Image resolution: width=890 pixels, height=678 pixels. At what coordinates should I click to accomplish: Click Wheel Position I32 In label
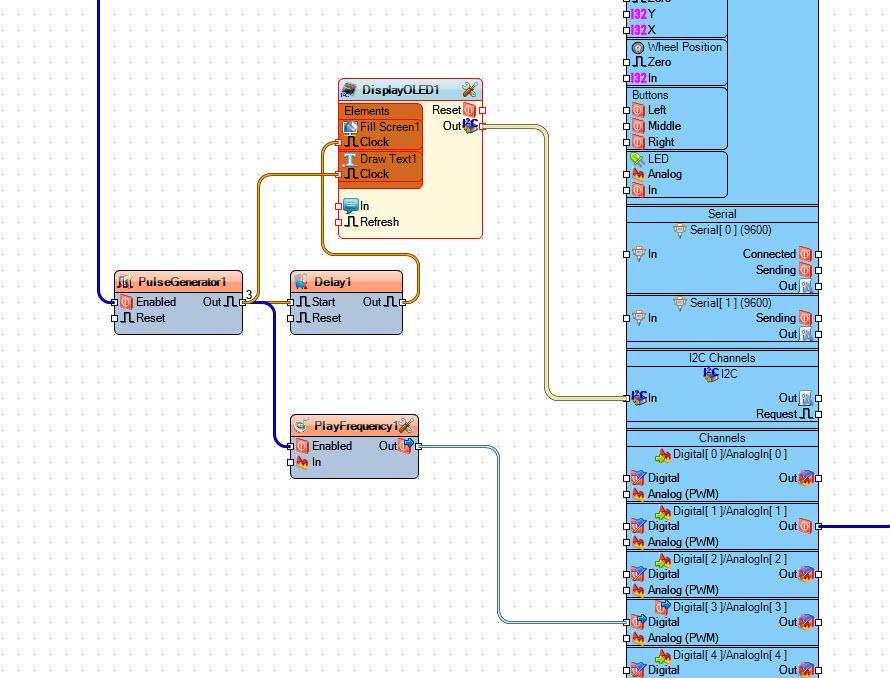click(644, 78)
